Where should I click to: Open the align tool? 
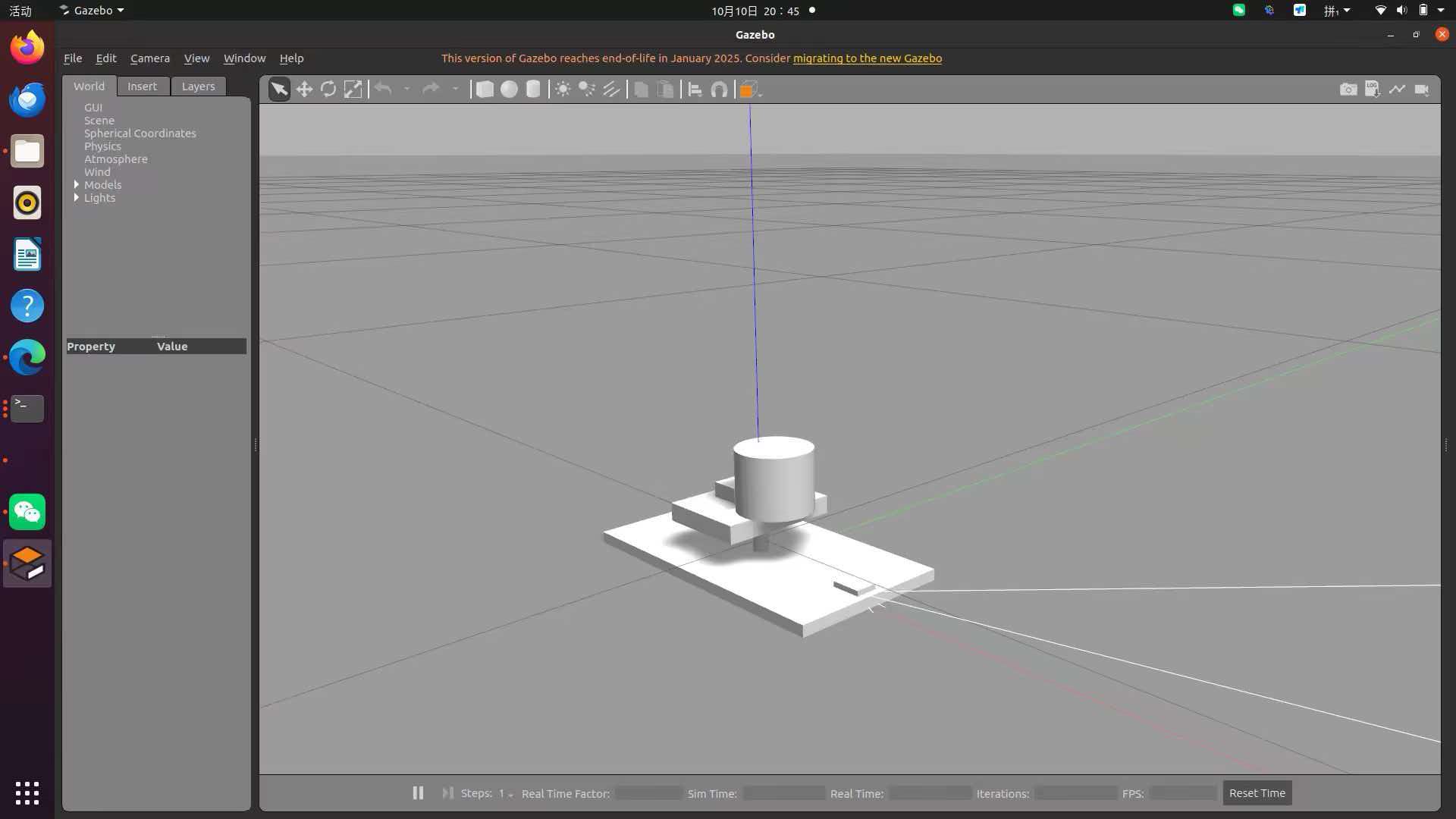click(x=695, y=89)
